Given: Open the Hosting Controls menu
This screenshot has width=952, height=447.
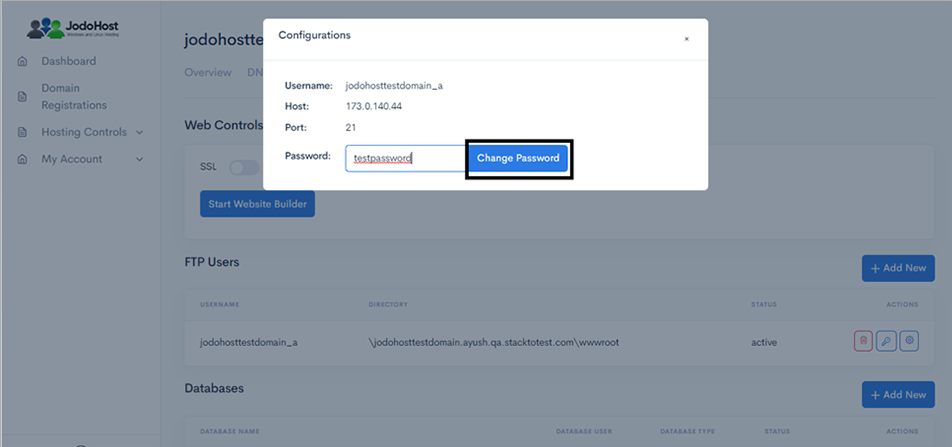Looking at the screenshot, I should (84, 132).
